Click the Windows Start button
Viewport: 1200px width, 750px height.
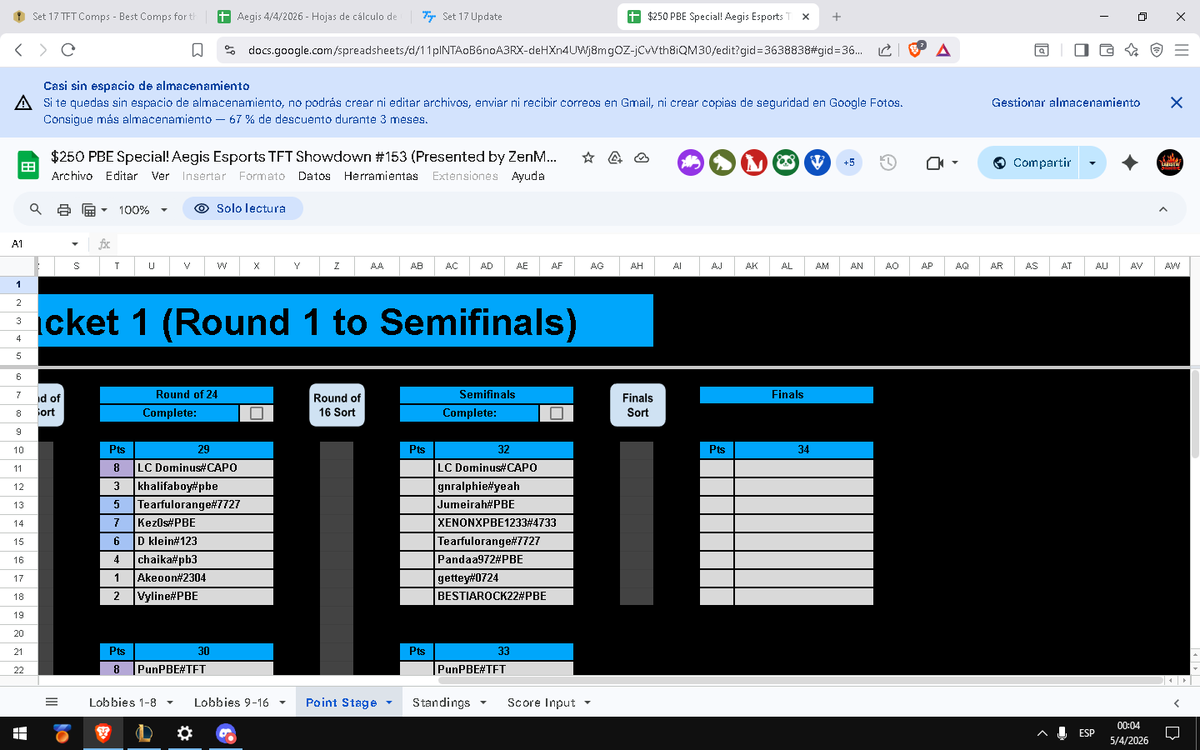pyautogui.click(x=20, y=733)
